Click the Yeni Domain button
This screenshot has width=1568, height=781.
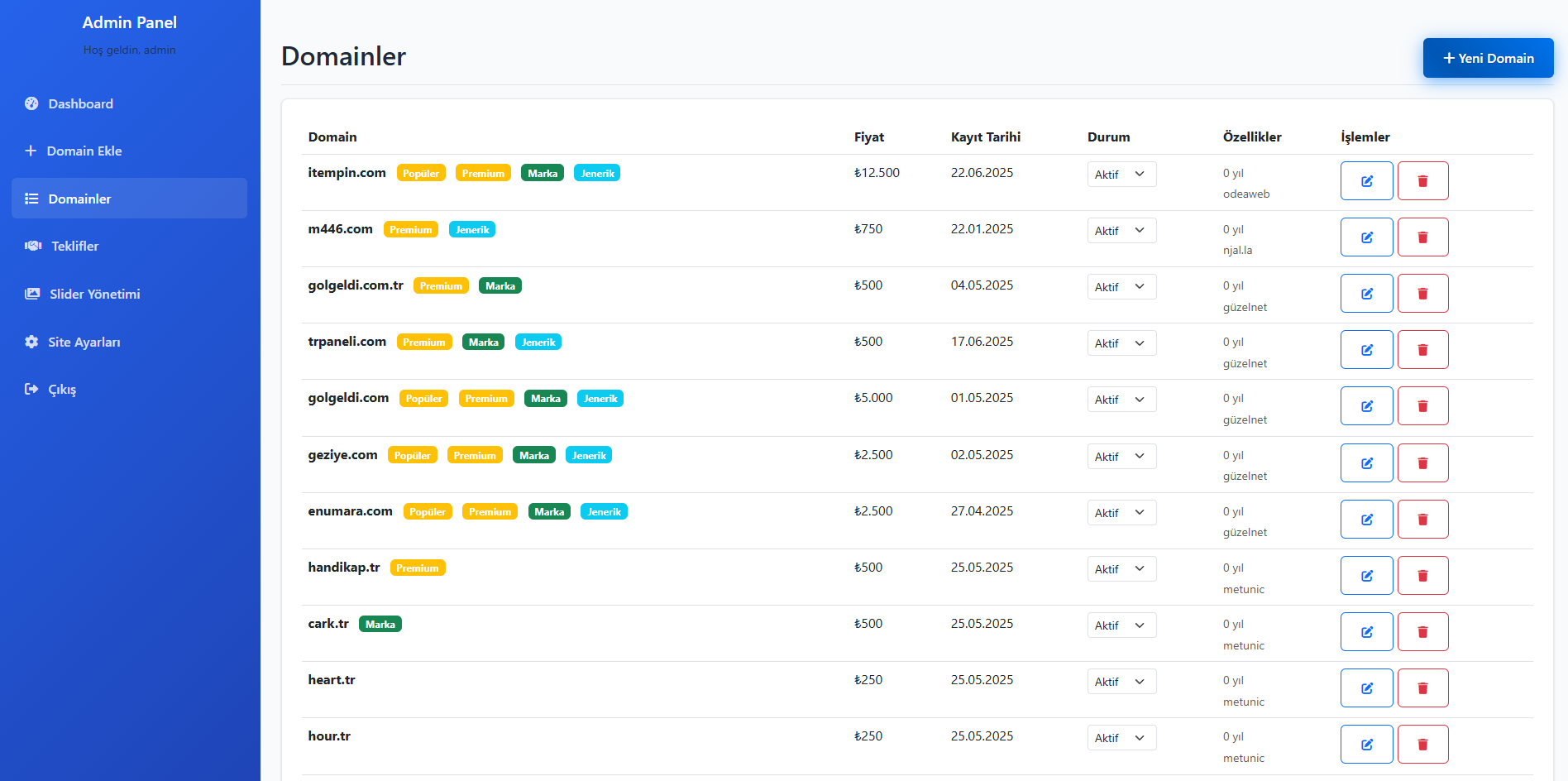1488,58
